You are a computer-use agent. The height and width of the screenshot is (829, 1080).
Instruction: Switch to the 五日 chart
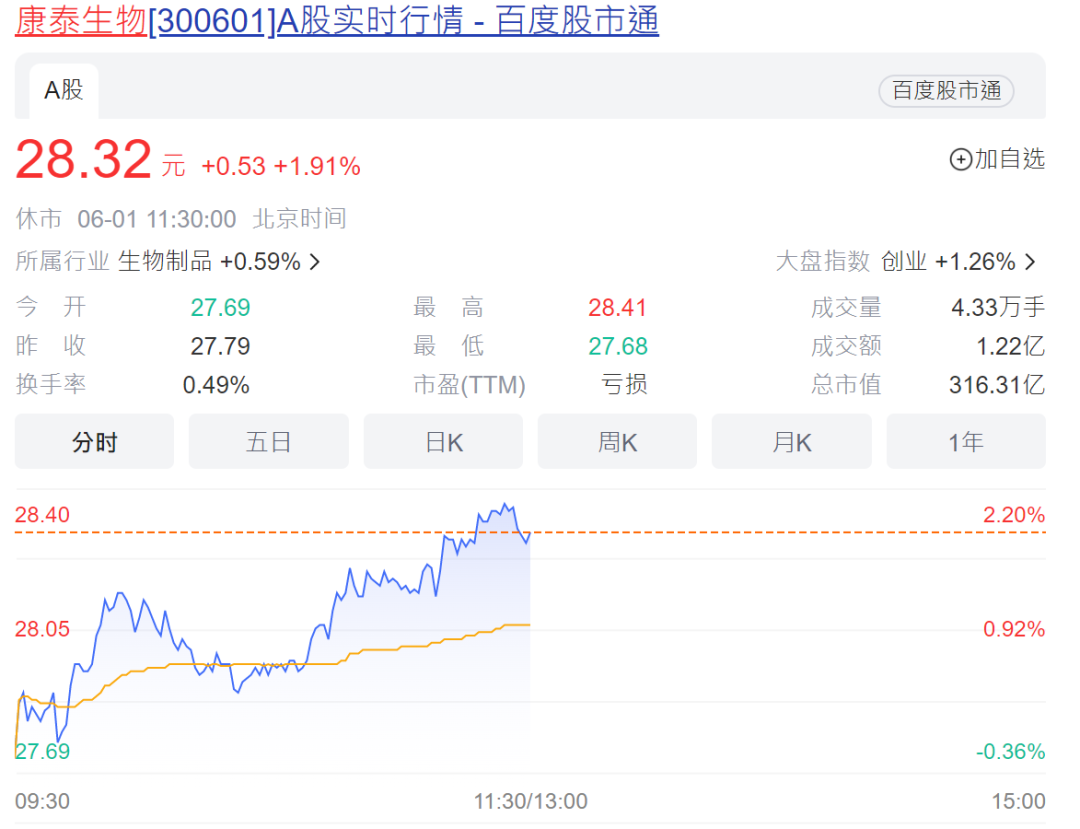268,441
